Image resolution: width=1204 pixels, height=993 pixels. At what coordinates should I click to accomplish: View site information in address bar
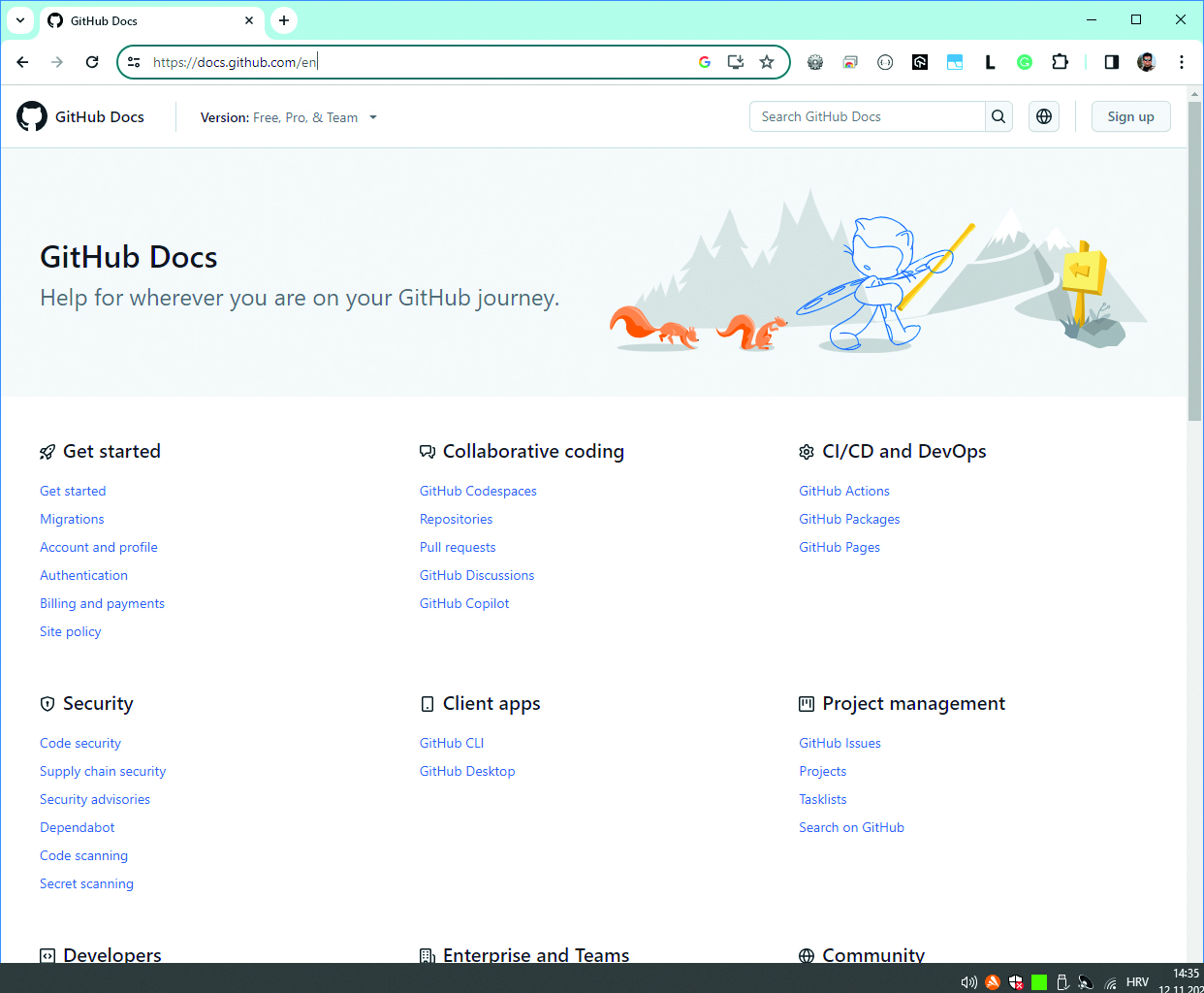pyautogui.click(x=135, y=62)
